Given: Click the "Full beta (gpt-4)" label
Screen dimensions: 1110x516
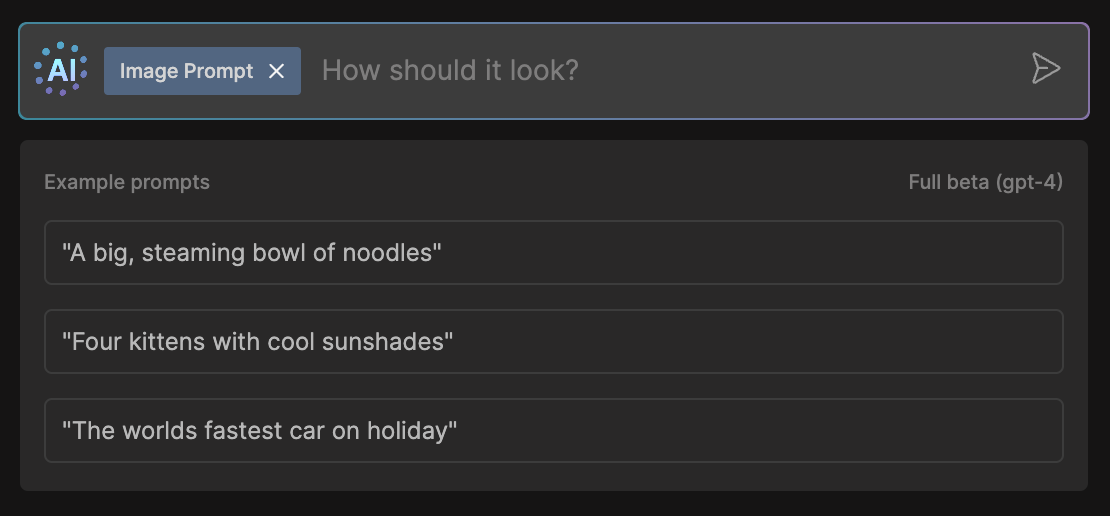Looking at the screenshot, I should click(x=985, y=182).
